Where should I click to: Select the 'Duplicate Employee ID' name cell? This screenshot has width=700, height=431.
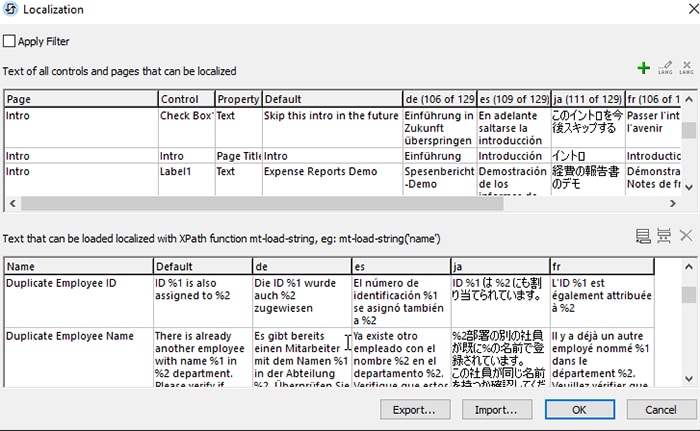coord(79,301)
